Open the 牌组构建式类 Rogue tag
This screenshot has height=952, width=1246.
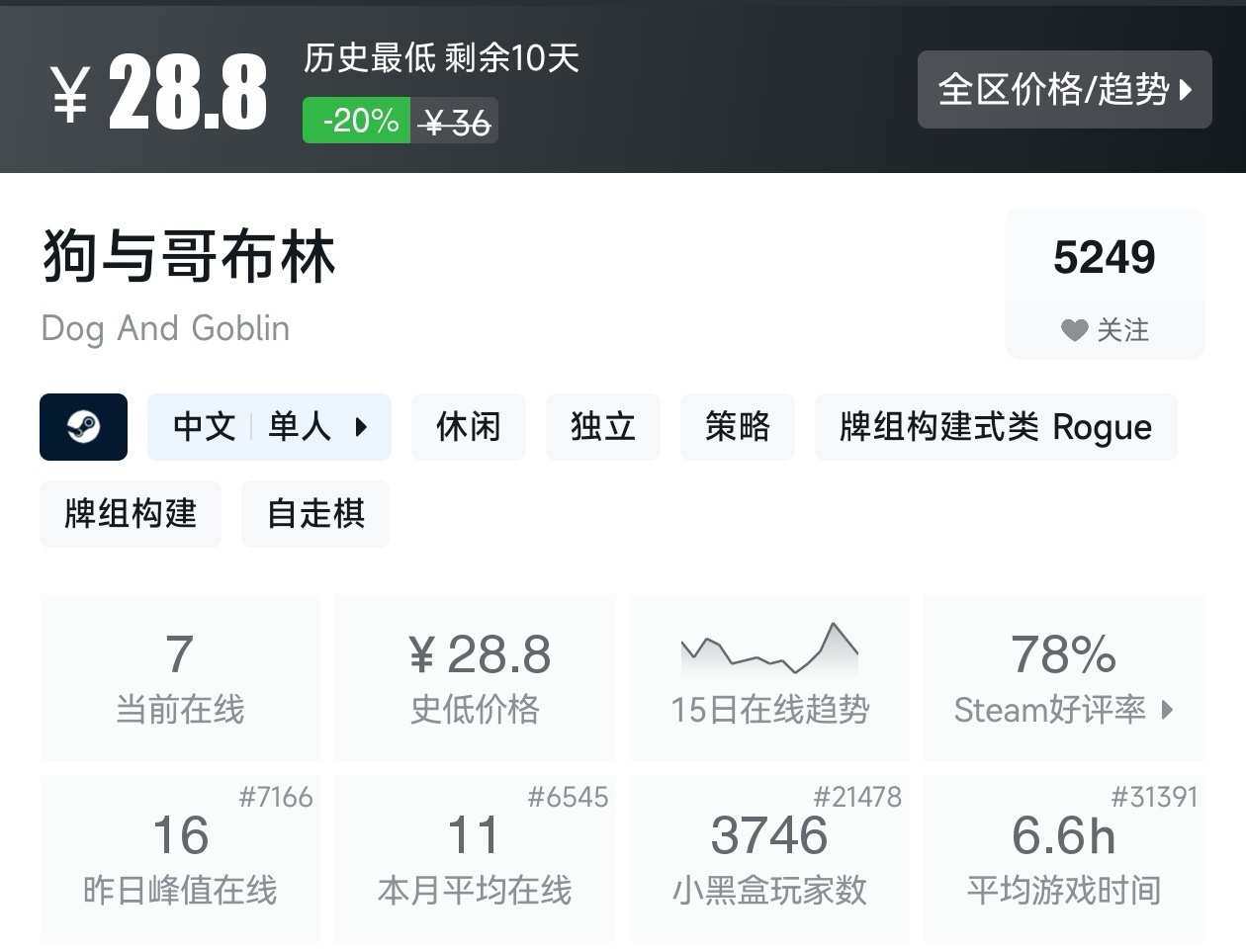(x=996, y=427)
